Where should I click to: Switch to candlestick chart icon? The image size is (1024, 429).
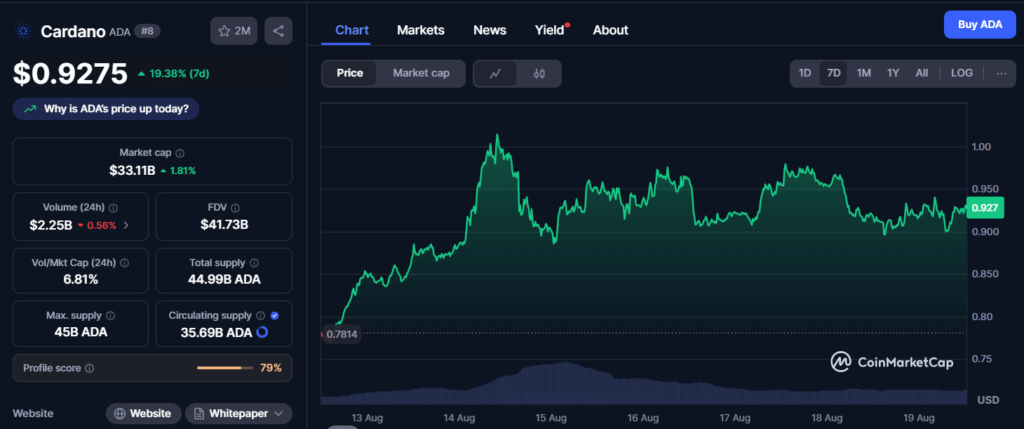click(539, 74)
